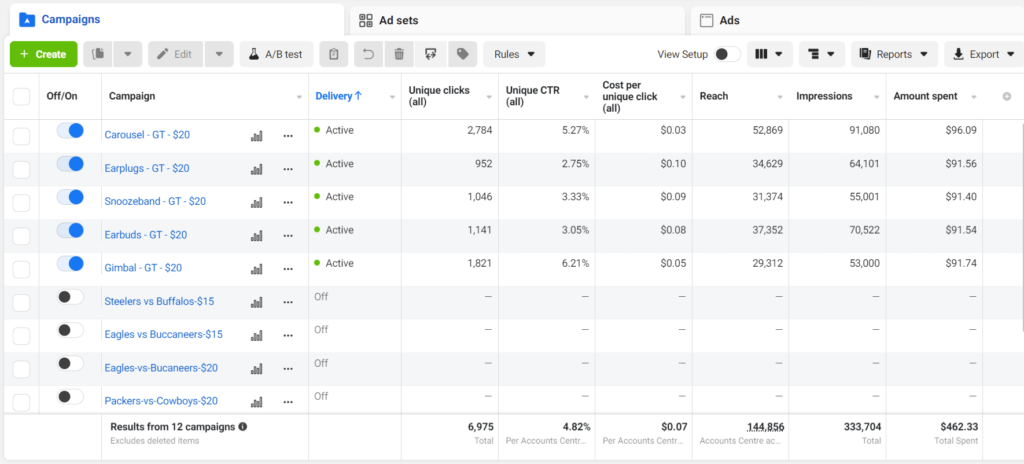Toggle the View Setup switch
1024x464 pixels.
click(x=727, y=54)
